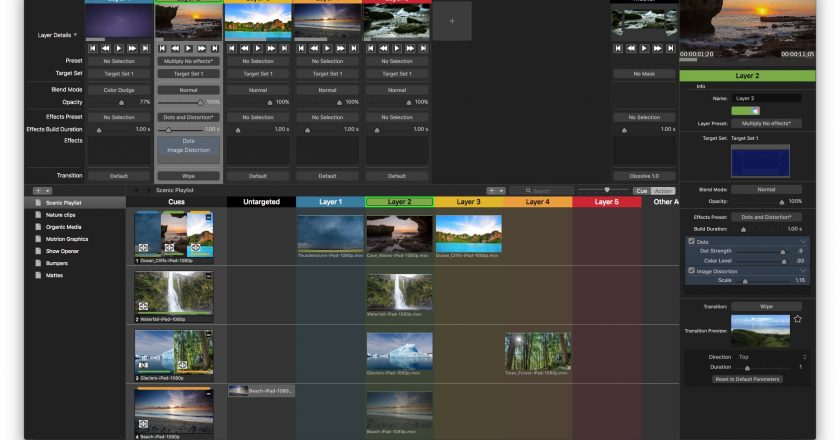This screenshot has width=840, height=440.
Task: Play the third layer column
Action: pyautogui.click(x=258, y=48)
